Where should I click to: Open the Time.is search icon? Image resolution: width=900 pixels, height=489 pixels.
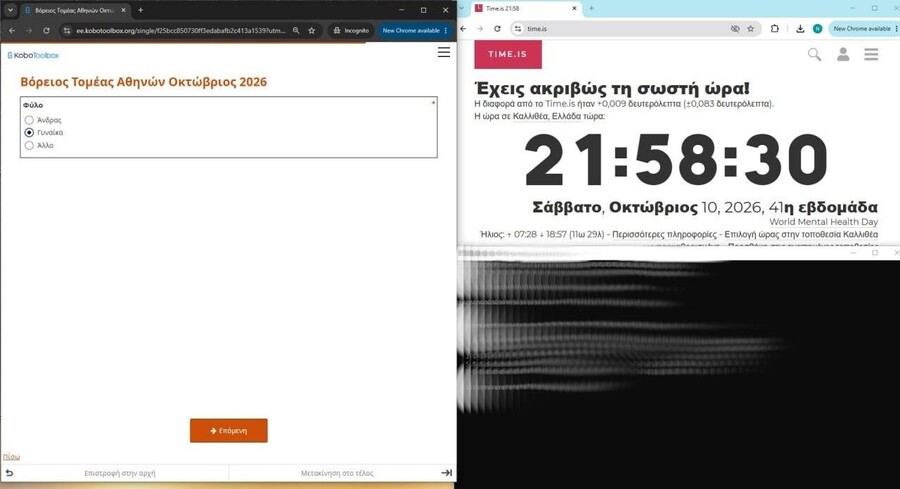[x=814, y=55]
